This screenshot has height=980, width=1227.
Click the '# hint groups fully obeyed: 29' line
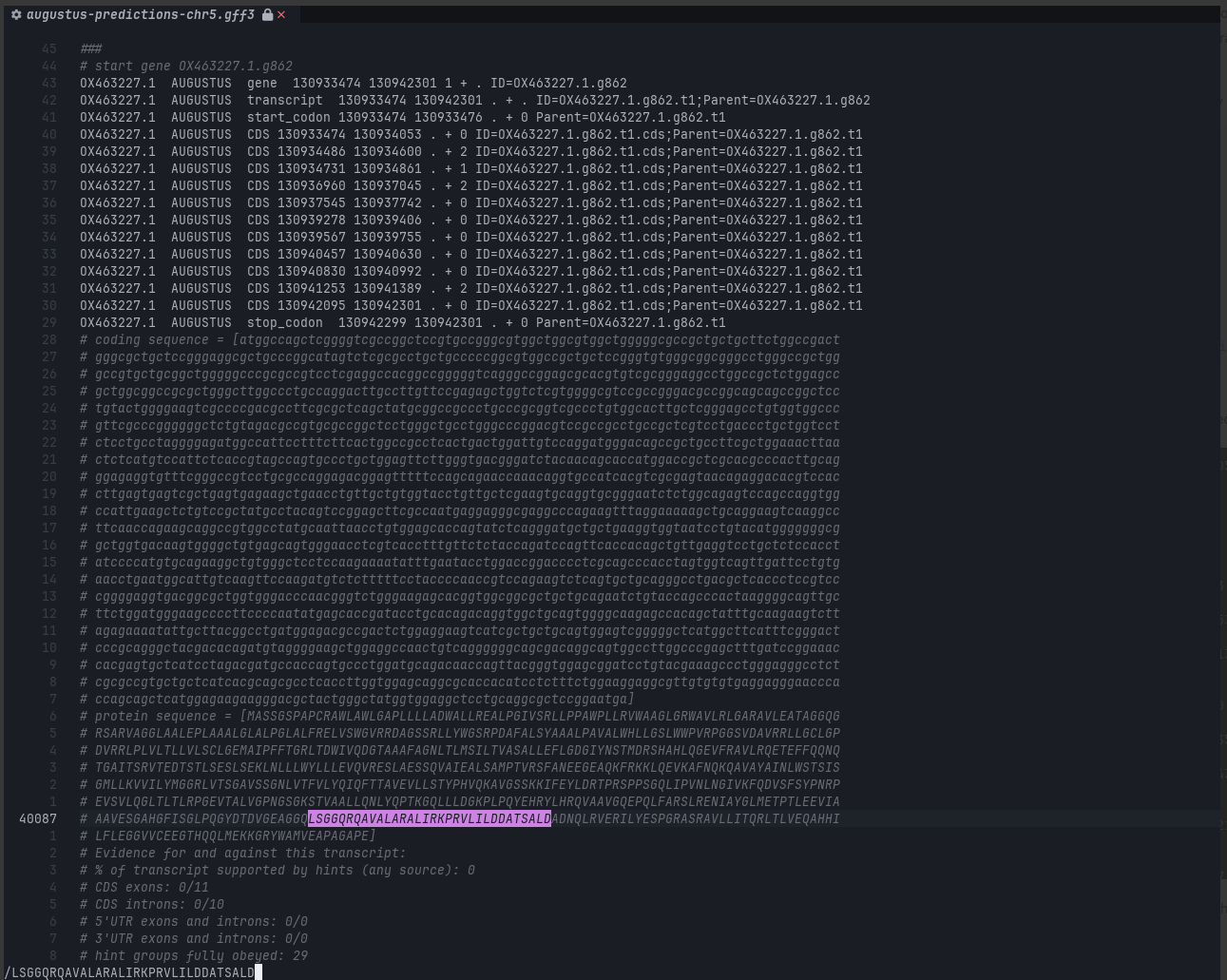[194, 955]
